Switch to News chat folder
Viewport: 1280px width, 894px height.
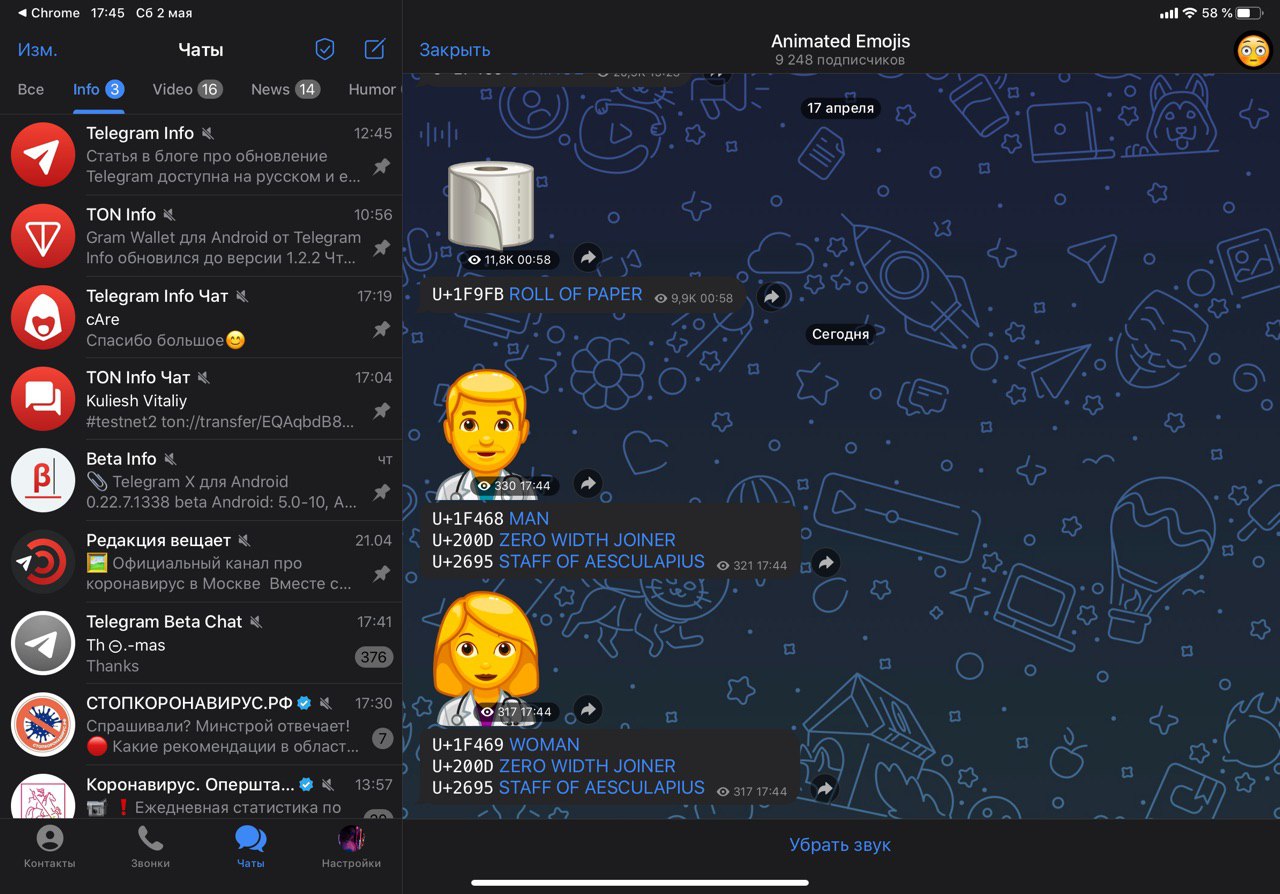(285, 89)
